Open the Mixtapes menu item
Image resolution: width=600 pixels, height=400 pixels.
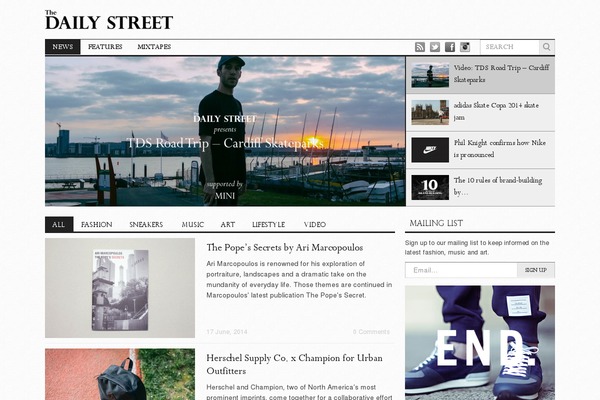coord(154,47)
